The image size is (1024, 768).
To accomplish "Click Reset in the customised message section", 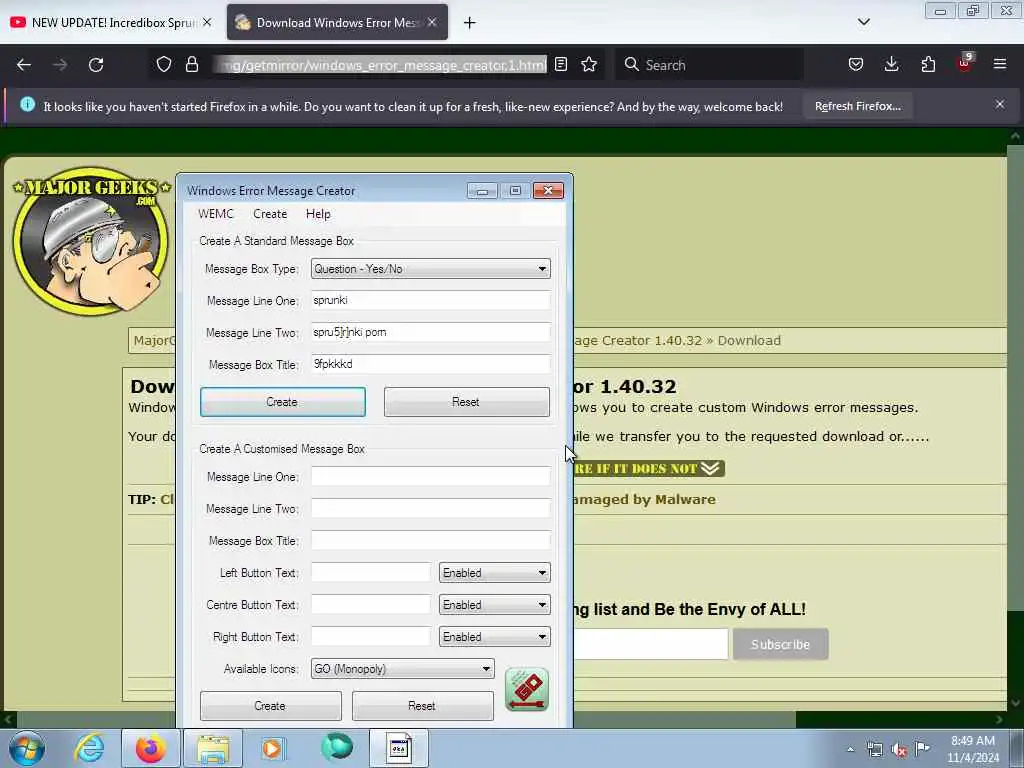I will click(x=423, y=706).
